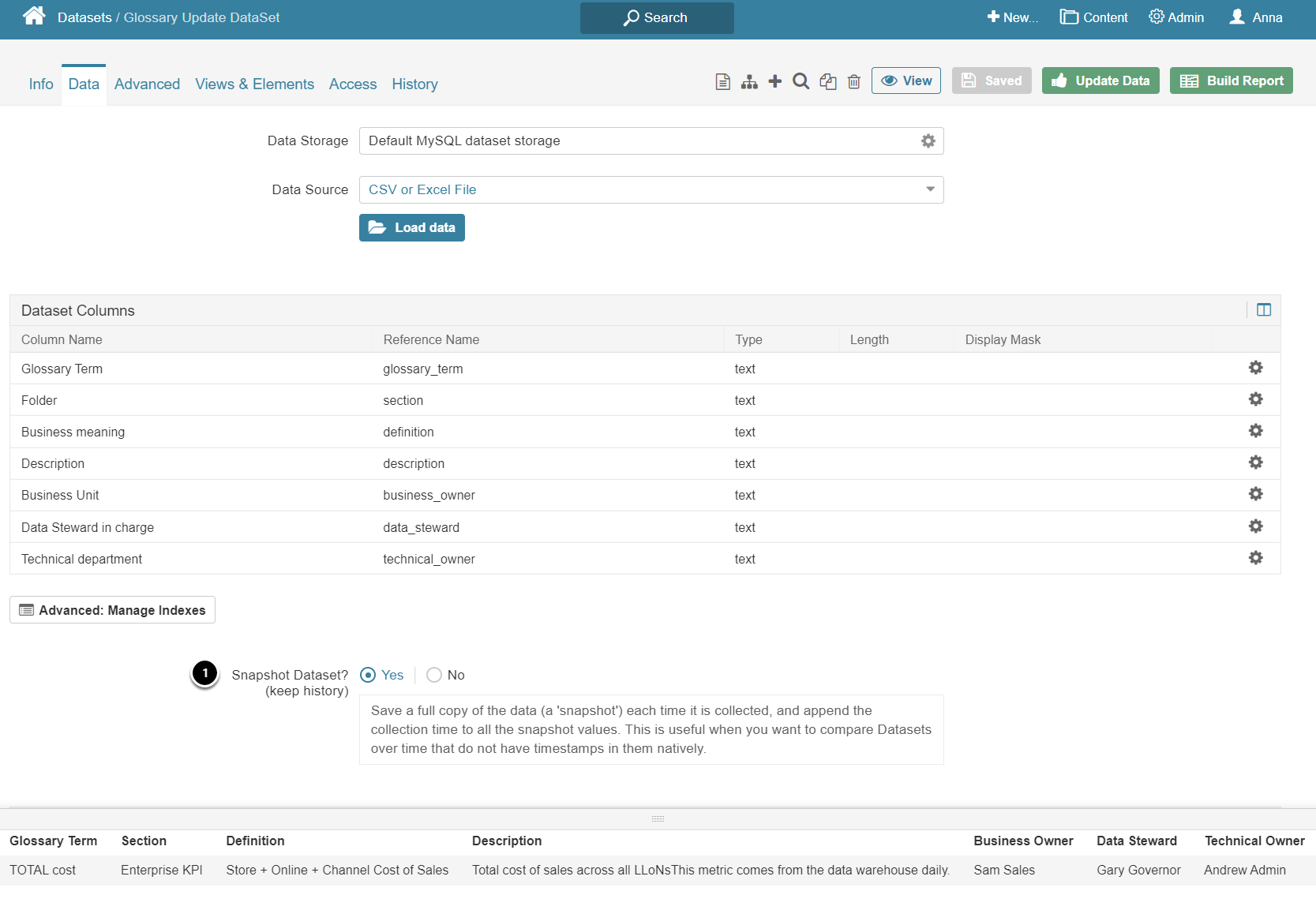Viewport: 1316px width, 910px height.
Task: Select Yes for Snapshot Dataset
Action: (368, 675)
